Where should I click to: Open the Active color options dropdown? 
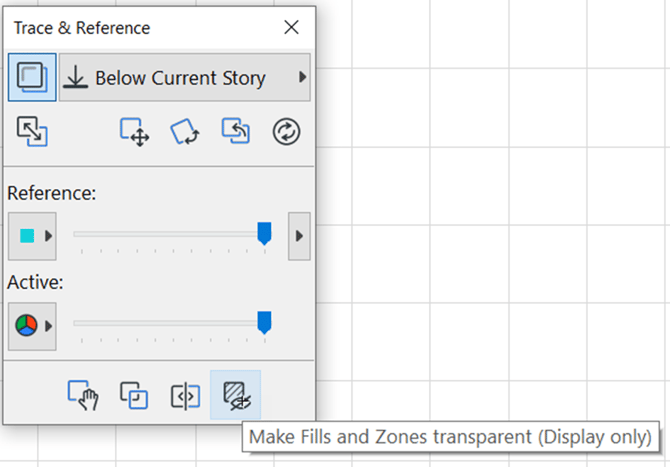point(32,325)
